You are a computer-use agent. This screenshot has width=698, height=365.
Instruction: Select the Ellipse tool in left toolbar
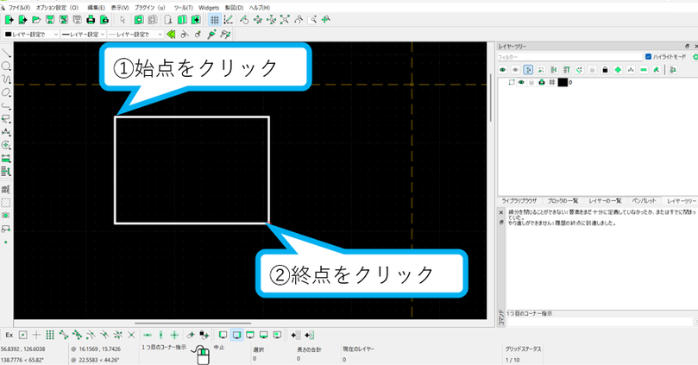pyautogui.click(x=6, y=93)
